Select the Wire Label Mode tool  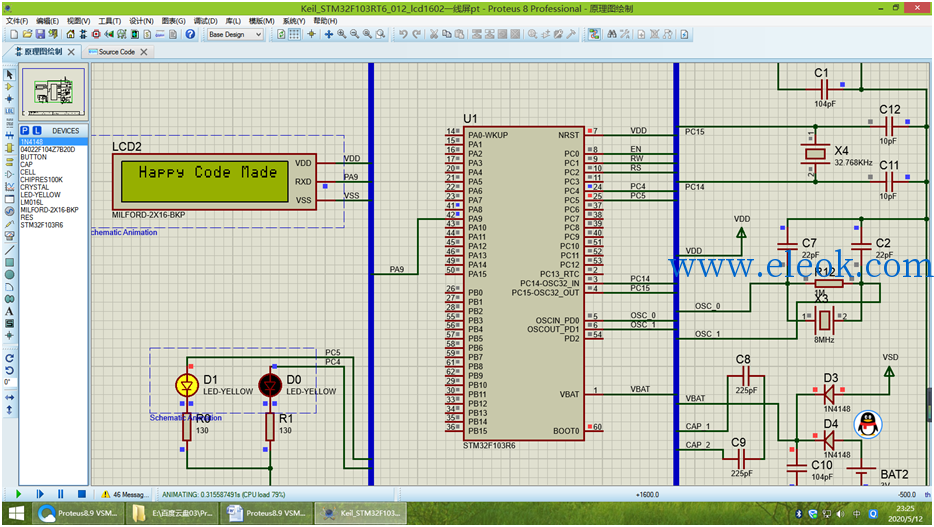pos(10,111)
